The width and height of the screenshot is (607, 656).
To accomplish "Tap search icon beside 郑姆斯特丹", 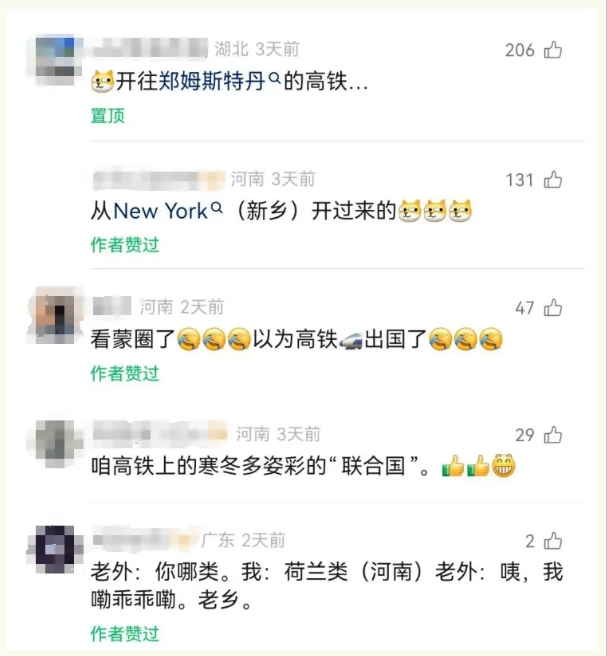I will (x=274, y=77).
